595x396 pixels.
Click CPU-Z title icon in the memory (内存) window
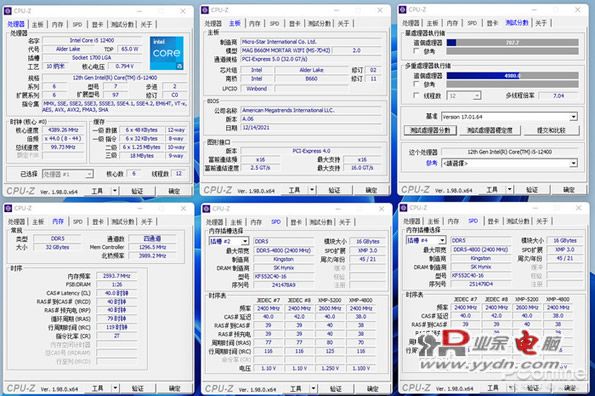(8, 208)
